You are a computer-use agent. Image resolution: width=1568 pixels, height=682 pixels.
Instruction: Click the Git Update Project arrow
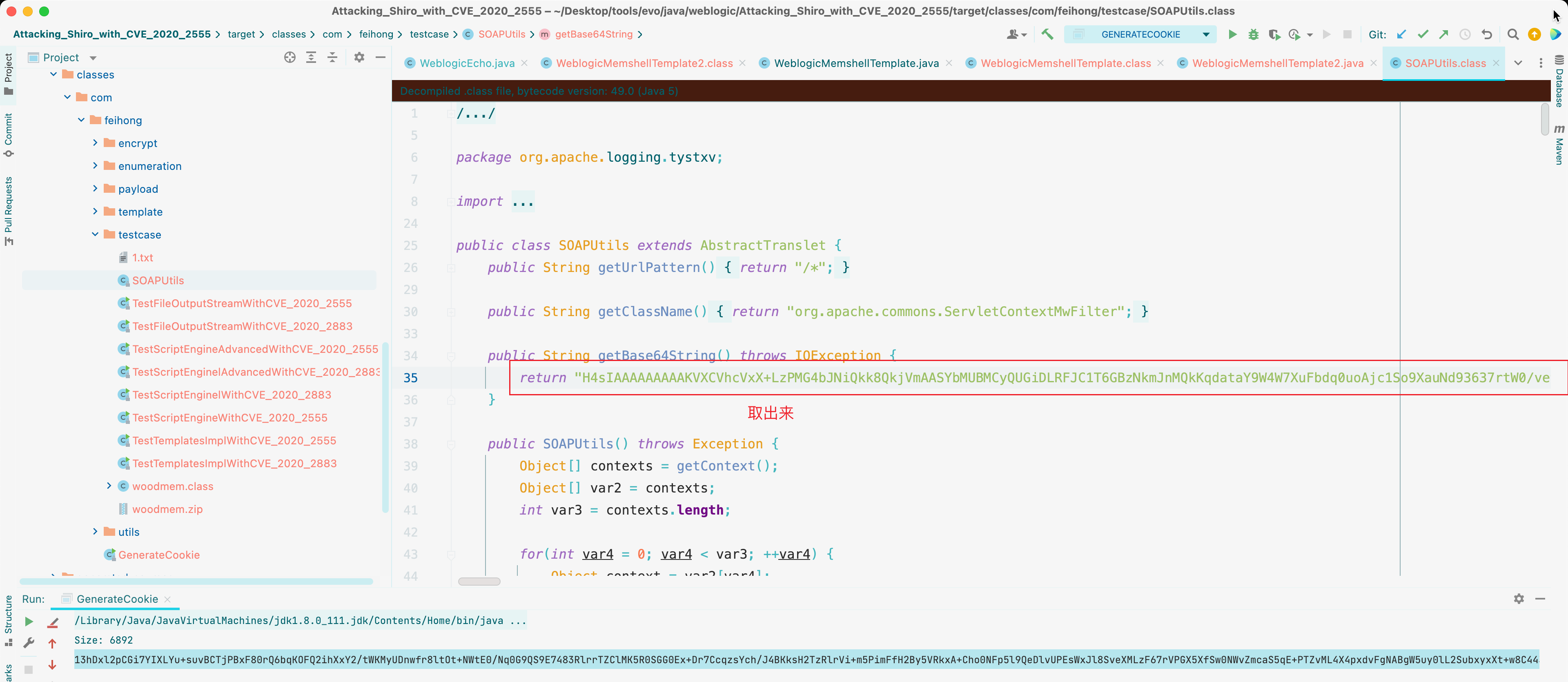point(1401,34)
